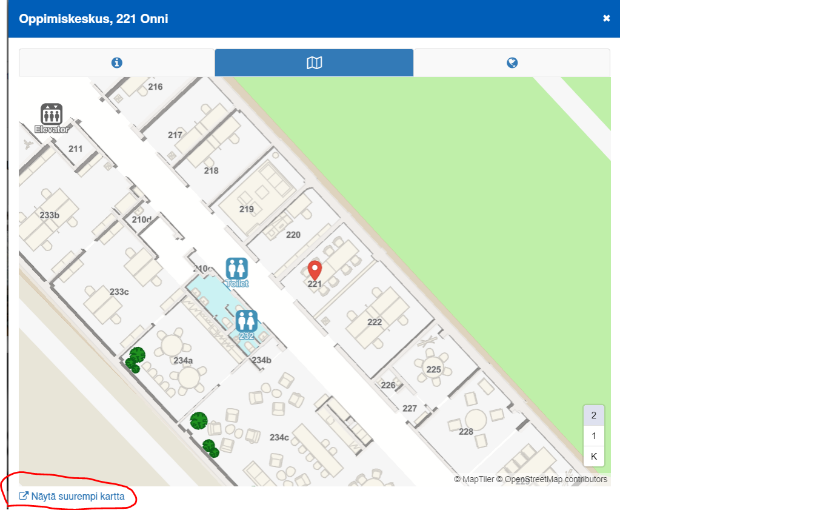Close the Oppimiskeskus dialog
The image size is (824, 513).
606,18
